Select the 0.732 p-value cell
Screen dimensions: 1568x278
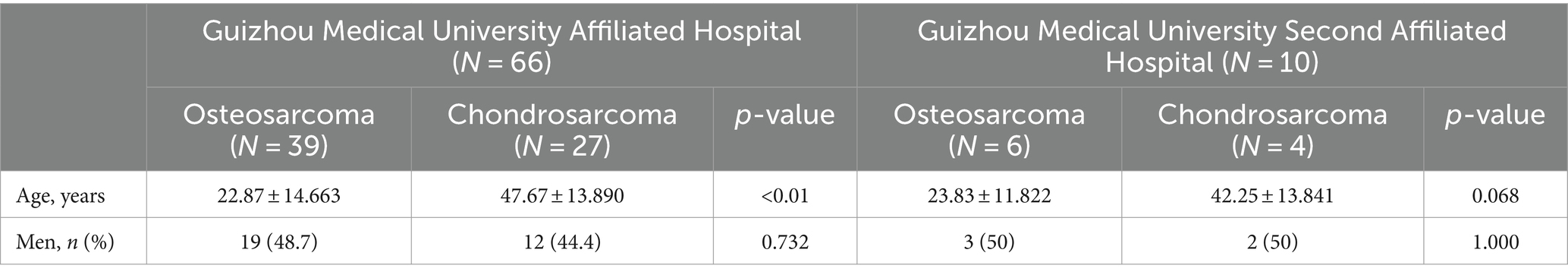coord(785,242)
